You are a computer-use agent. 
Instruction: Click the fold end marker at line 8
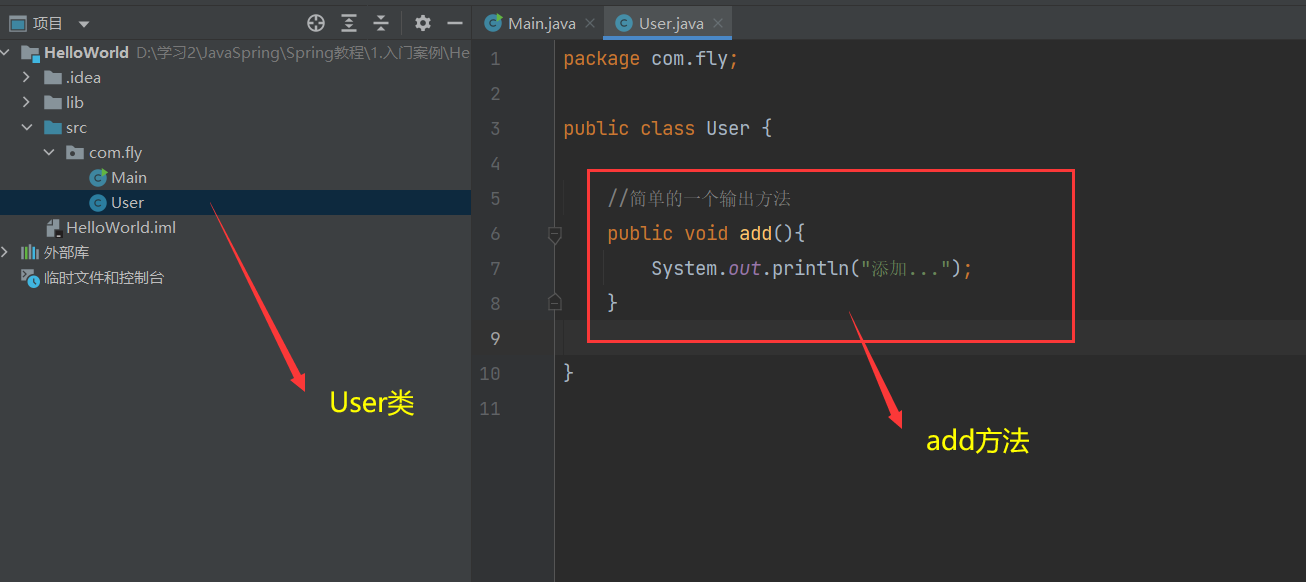tap(555, 302)
